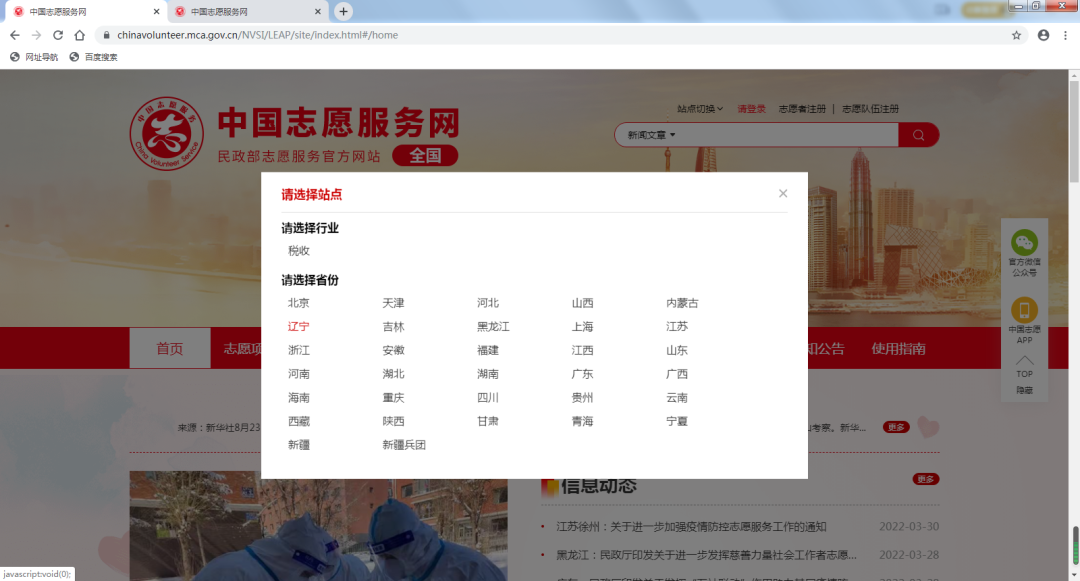The height and width of the screenshot is (581, 1080).
Task: Click the lock icon in address bar
Action: point(106,35)
